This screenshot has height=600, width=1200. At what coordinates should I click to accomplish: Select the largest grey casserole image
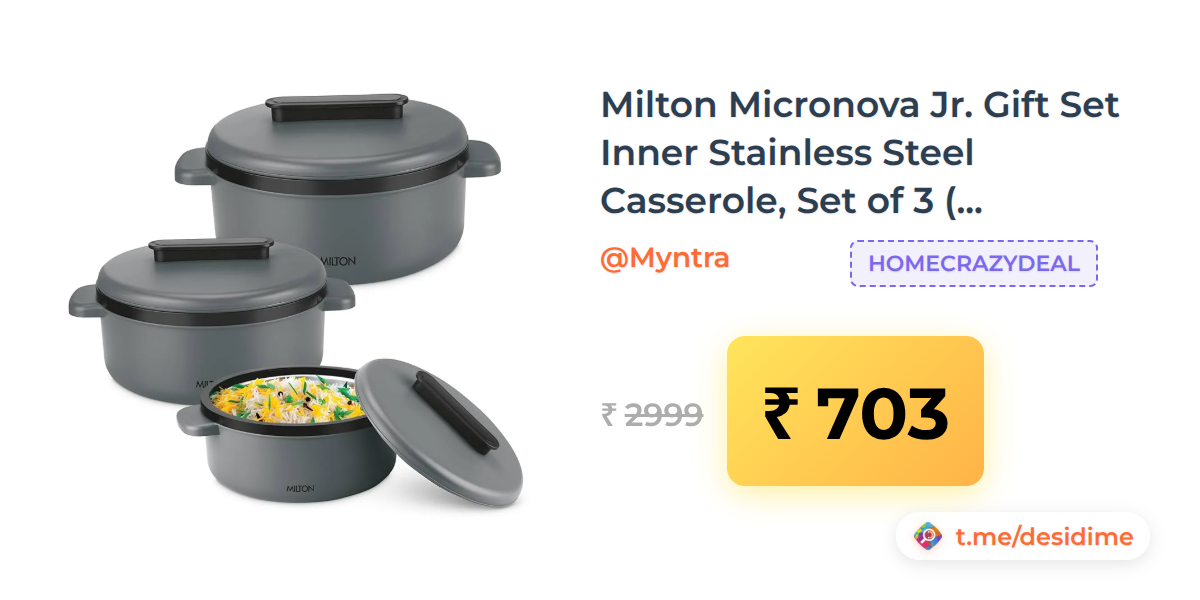pyautogui.click(x=338, y=190)
